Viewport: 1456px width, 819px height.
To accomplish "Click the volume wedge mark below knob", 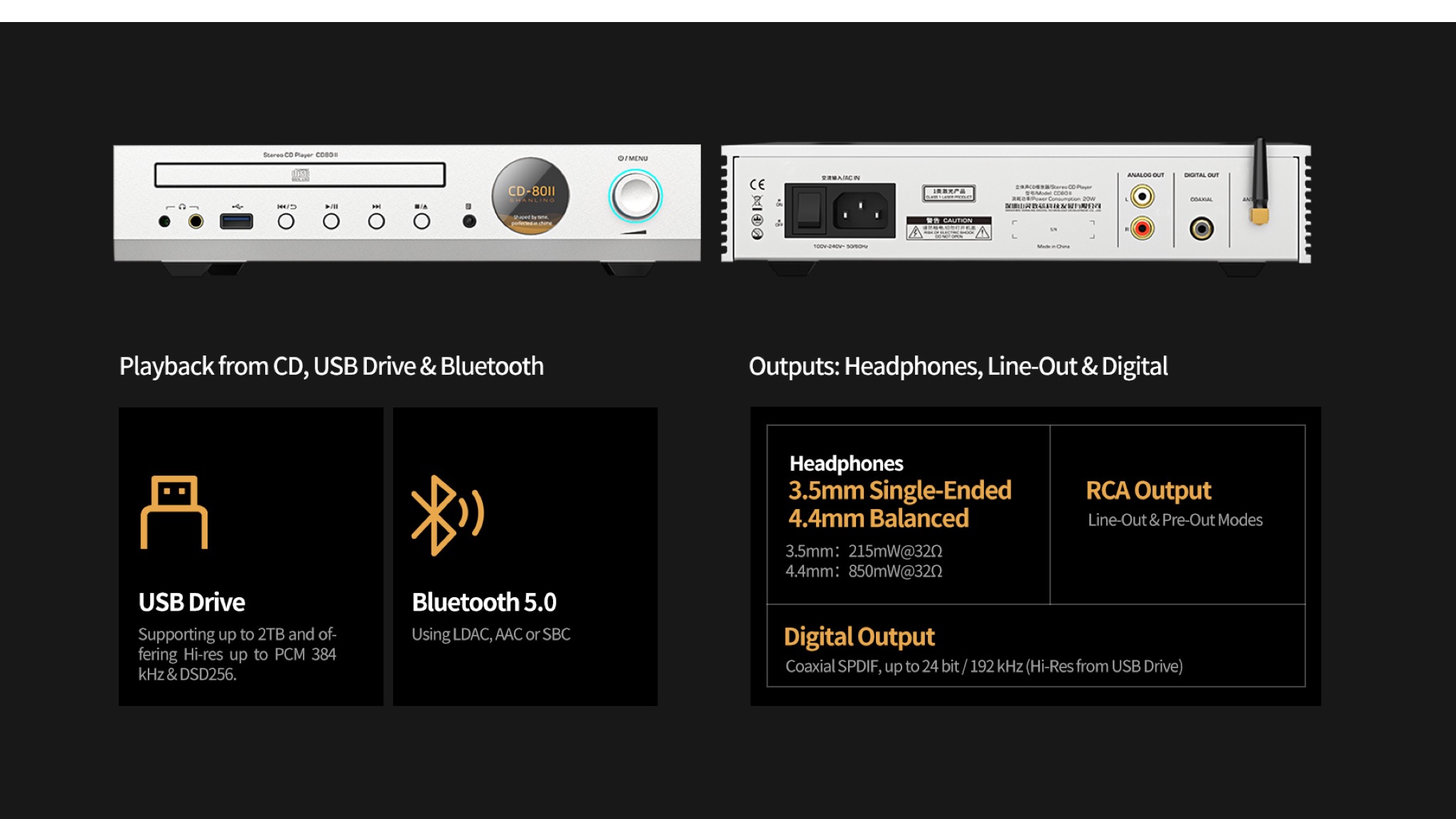I will coord(633,232).
